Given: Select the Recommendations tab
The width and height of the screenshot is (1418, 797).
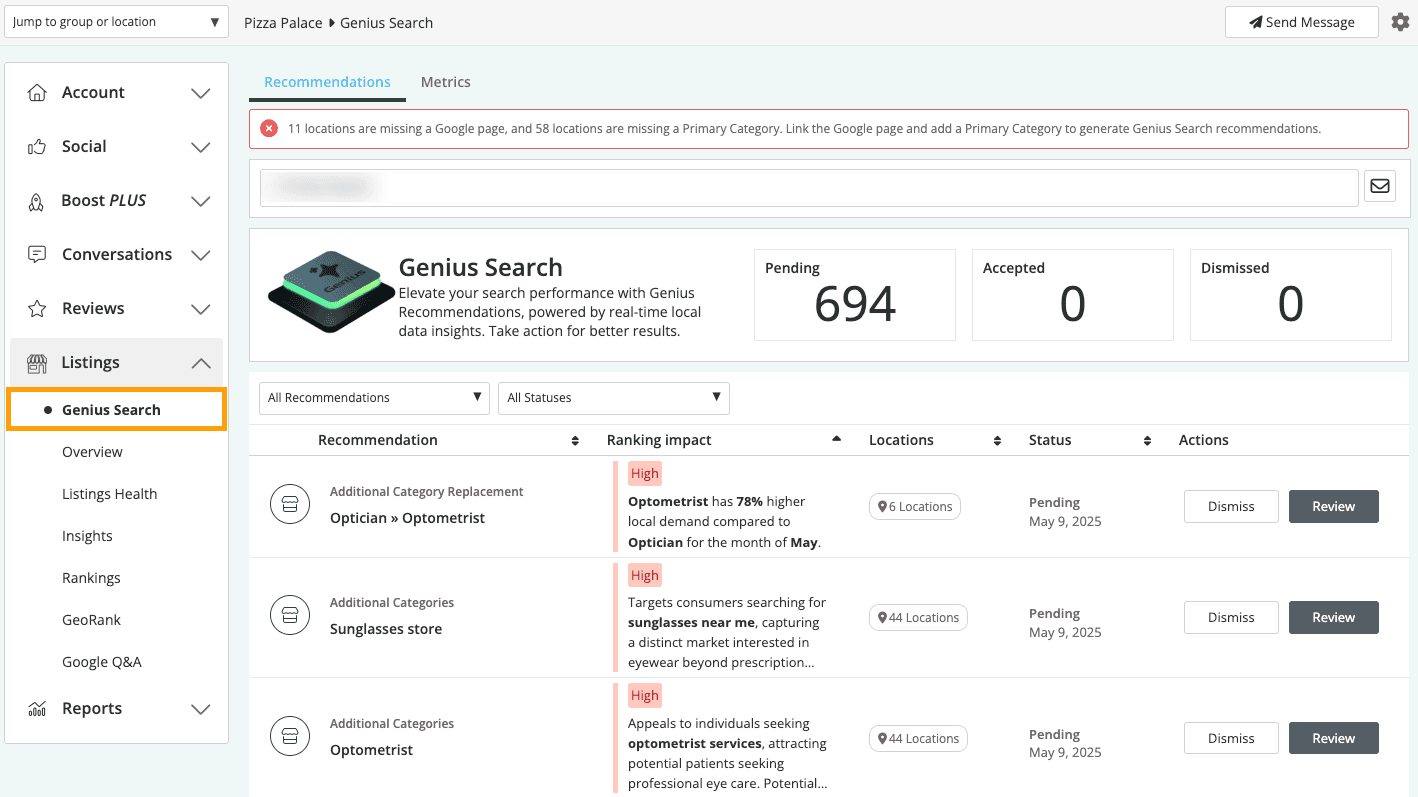Looking at the screenshot, I should click(x=327, y=82).
